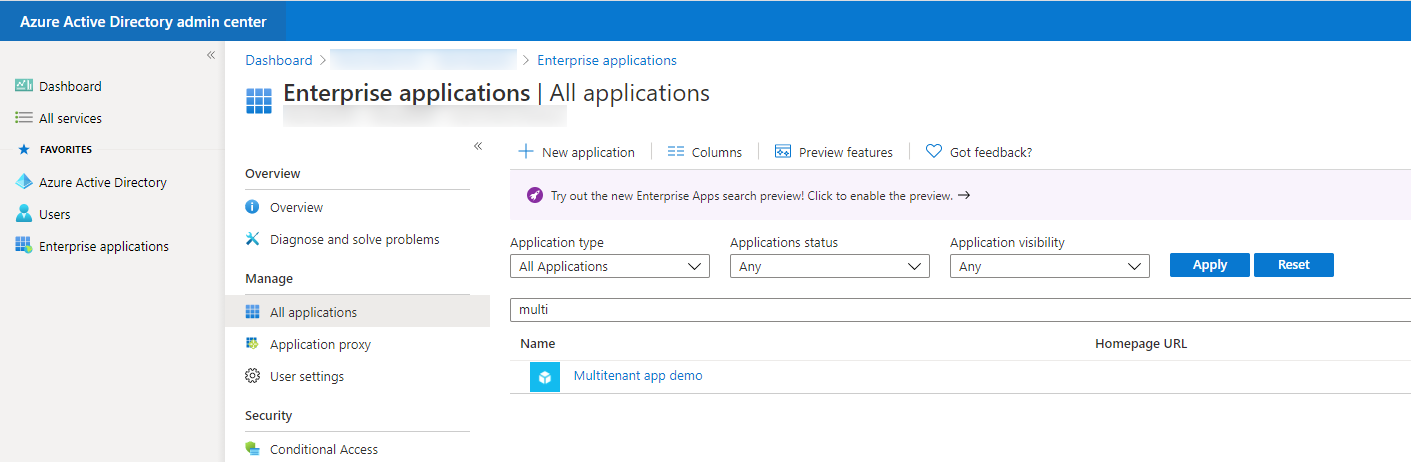Click the plus icon for New application

pos(526,152)
